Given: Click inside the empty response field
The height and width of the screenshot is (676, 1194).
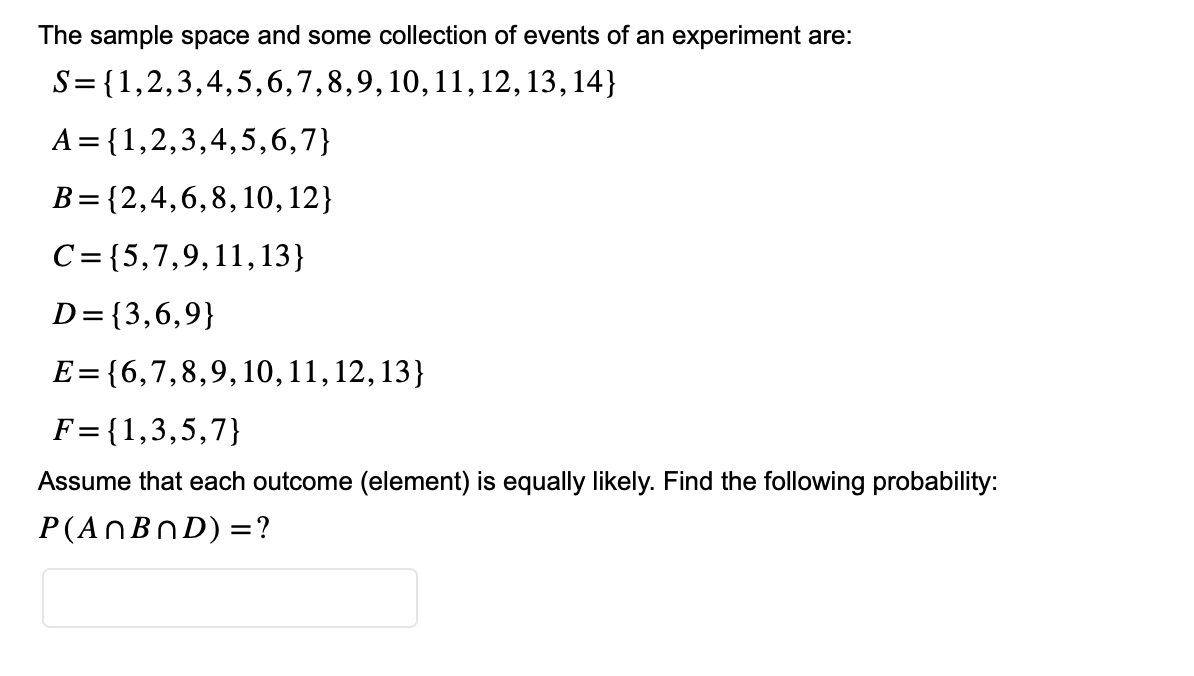Looking at the screenshot, I should 230,597.
